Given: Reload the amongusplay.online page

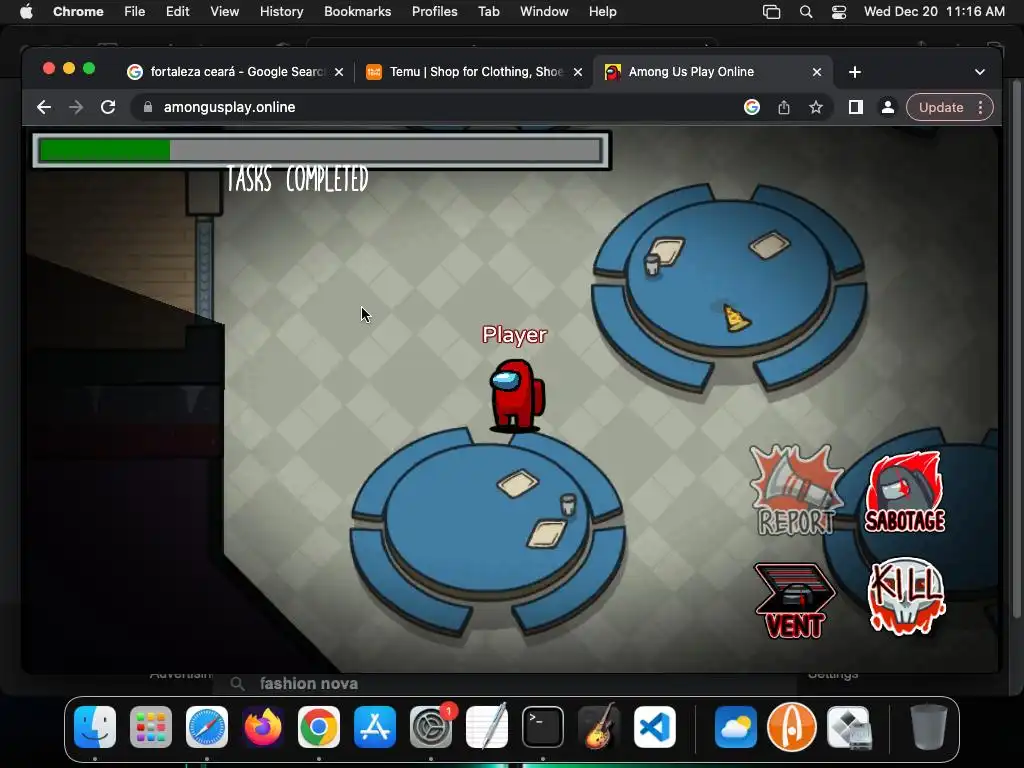Looking at the screenshot, I should [x=108, y=107].
